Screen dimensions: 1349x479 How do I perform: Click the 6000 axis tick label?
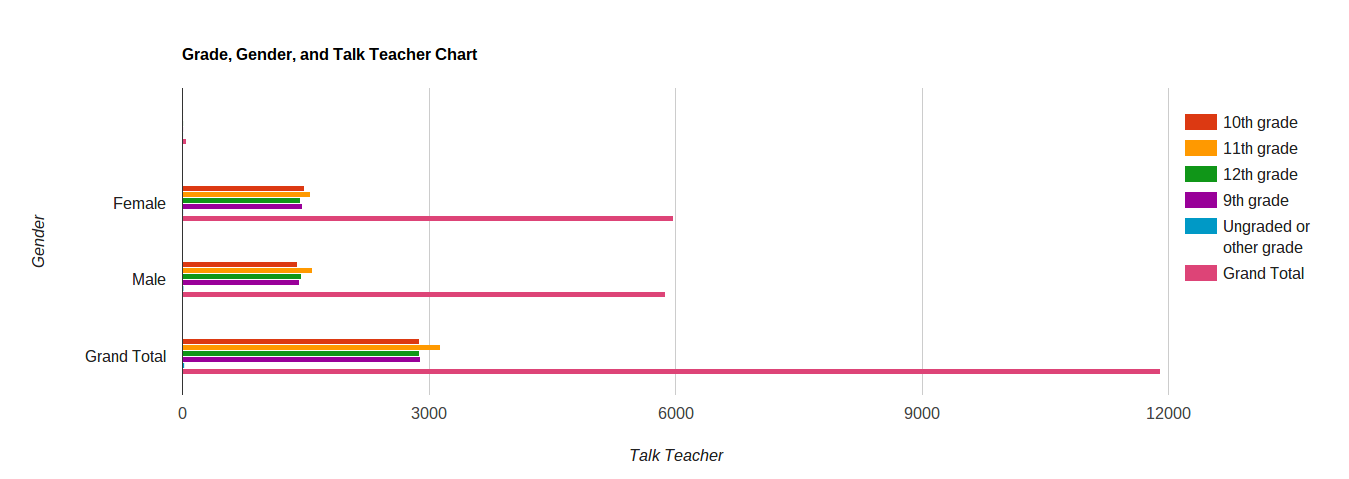[675, 414]
